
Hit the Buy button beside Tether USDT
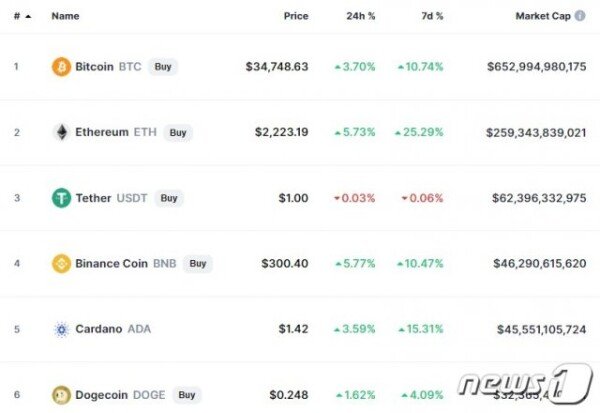point(169,198)
